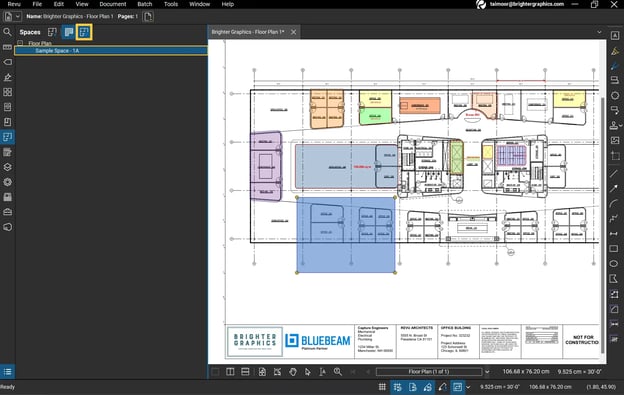This screenshot has width=624, height=395.
Task: Select the Ellipse tool in right toolbar
Action: pyautogui.click(x=614, y=264)
